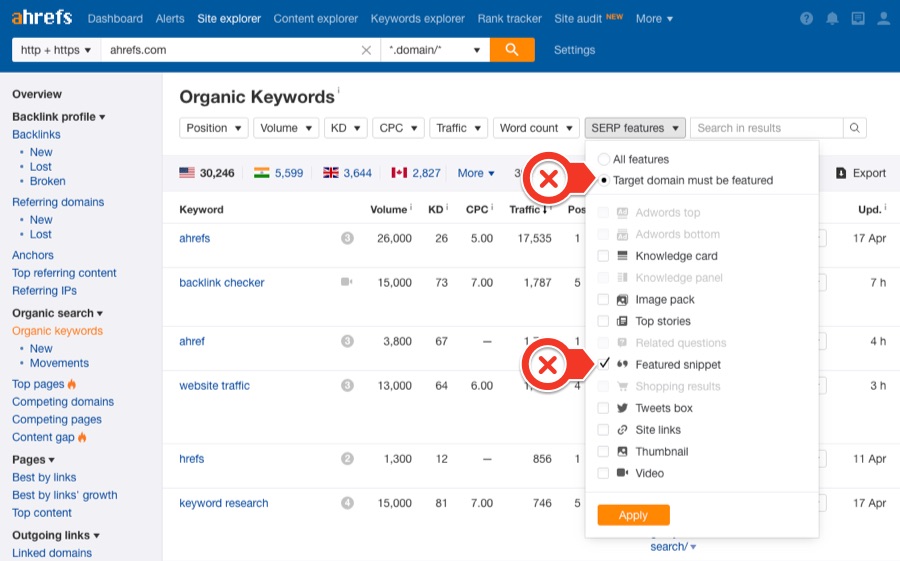The height and width of the screenshot is (561, 900).
Task: Click the Video camera filter icon
Action: tap(622, 473)
